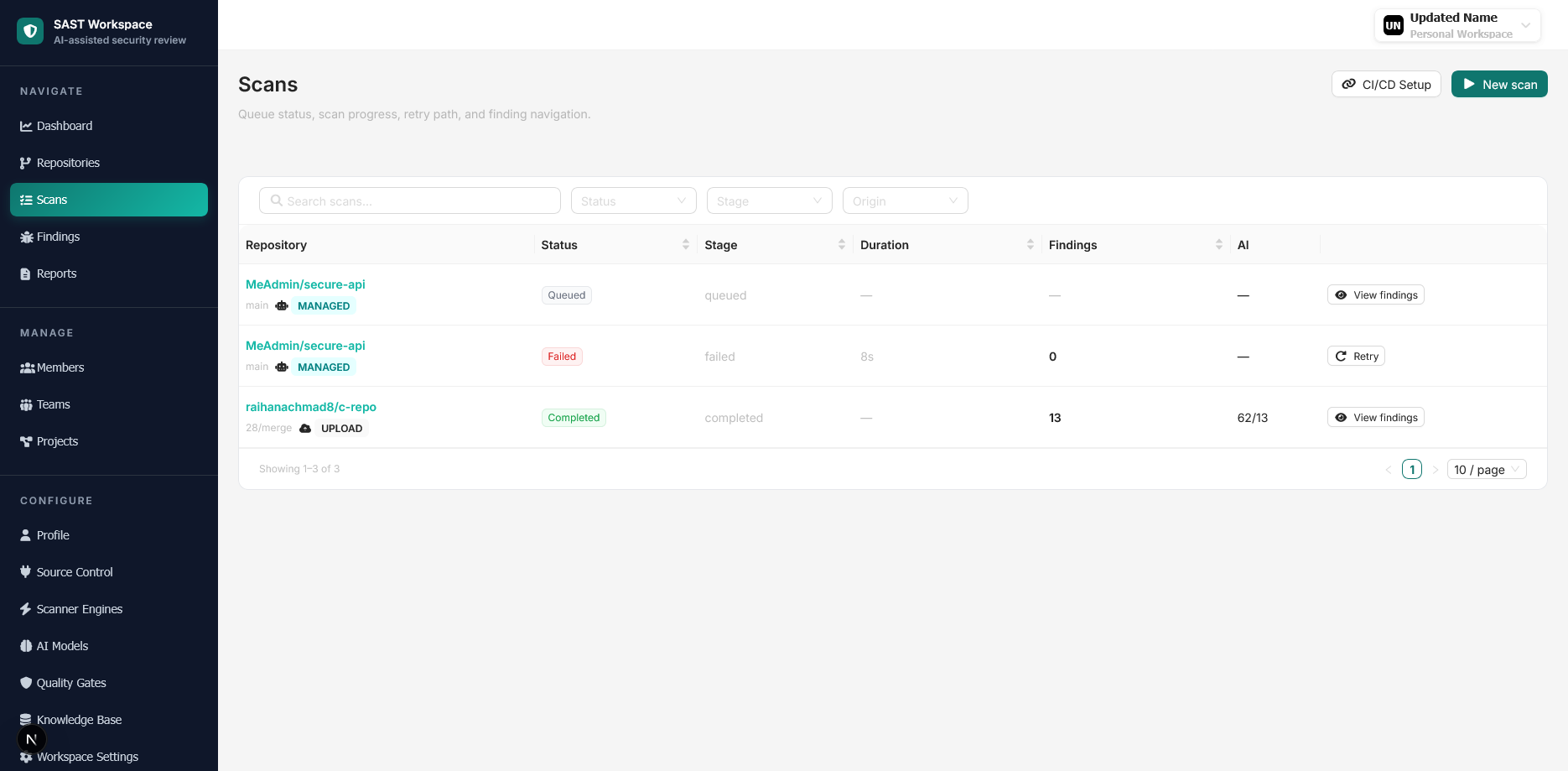Open the Origin filter dropdown
Image resolution: width=1568 pixels, height=771 pixels.
906,201
